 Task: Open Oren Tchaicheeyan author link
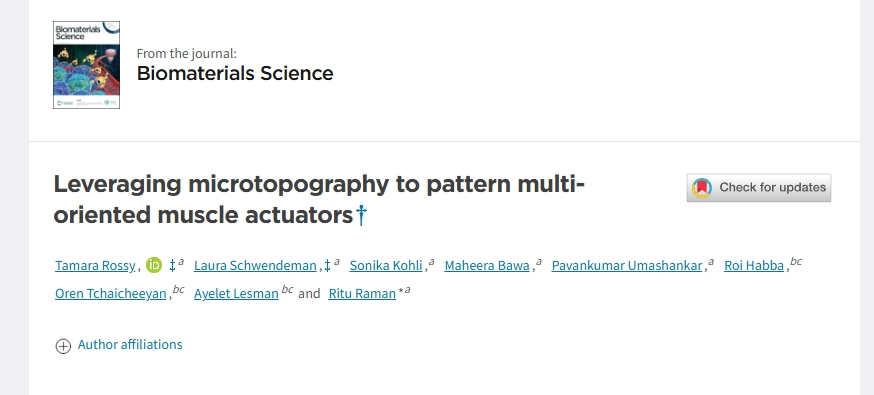click(110, 294)
